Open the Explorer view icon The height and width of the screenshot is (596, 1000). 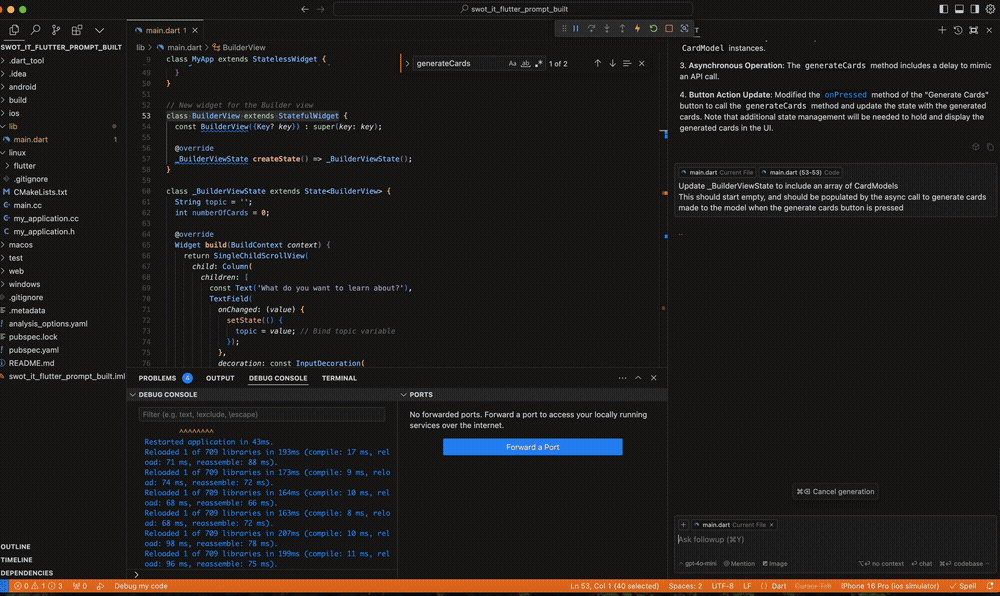pyautogui.click(x=14, y=30)
